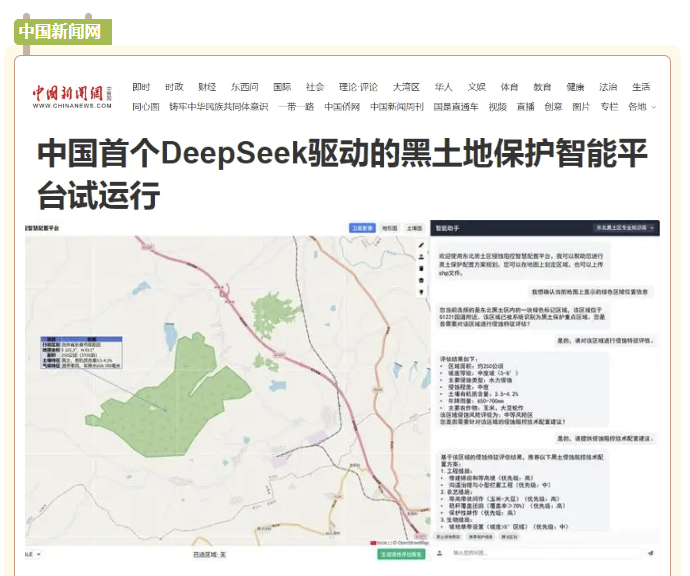Select the 卫星影像 map layer button
This screenshot has height=576, width=690.
(361, 228)
